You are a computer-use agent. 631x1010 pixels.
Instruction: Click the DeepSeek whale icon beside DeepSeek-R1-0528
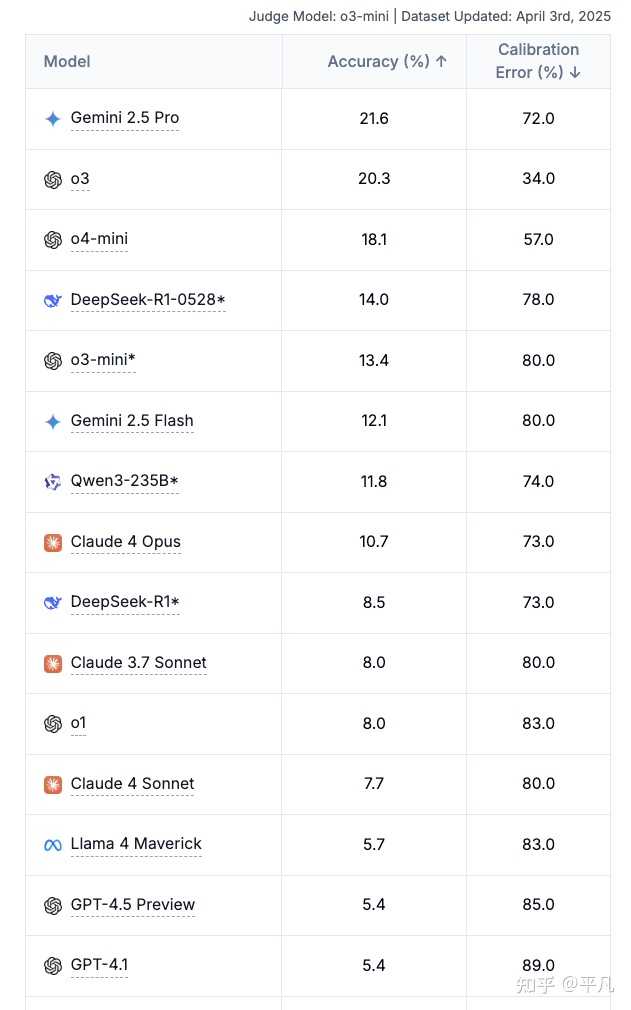[x=53, y=300]
